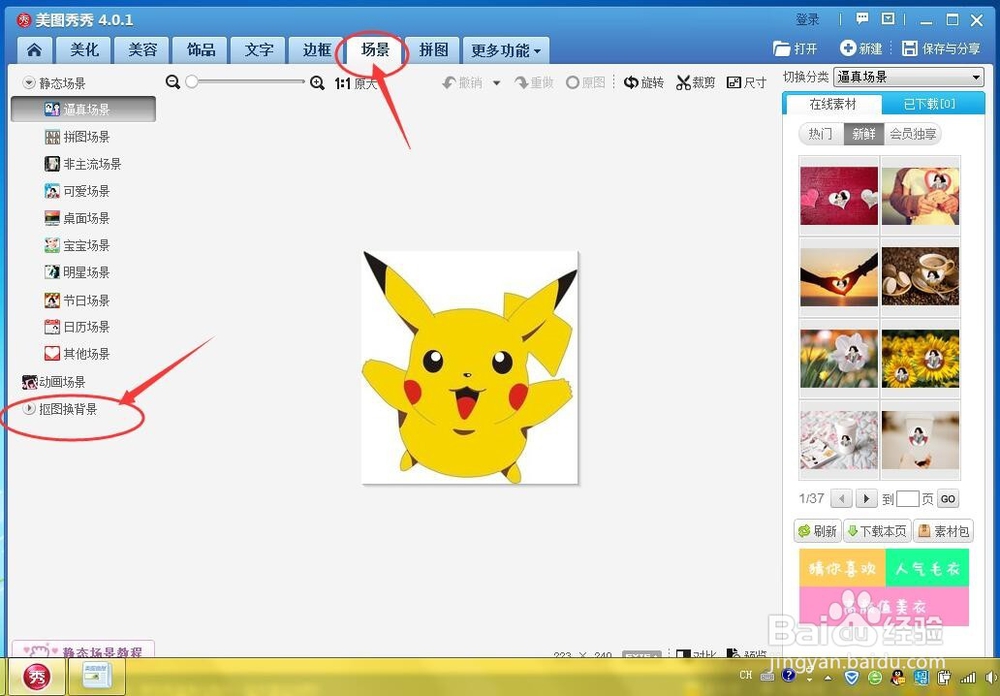This screenshot has width=1000, height=696.
Task: Open the feedback chat bubble icon
Action: [x=862, y=19]
